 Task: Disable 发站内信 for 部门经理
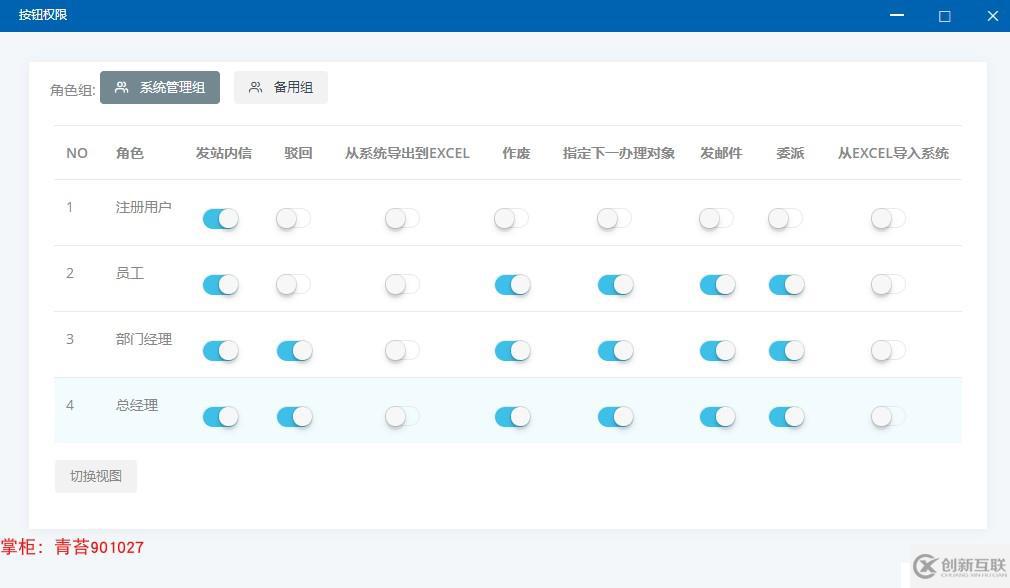click(x=220, y=350)
